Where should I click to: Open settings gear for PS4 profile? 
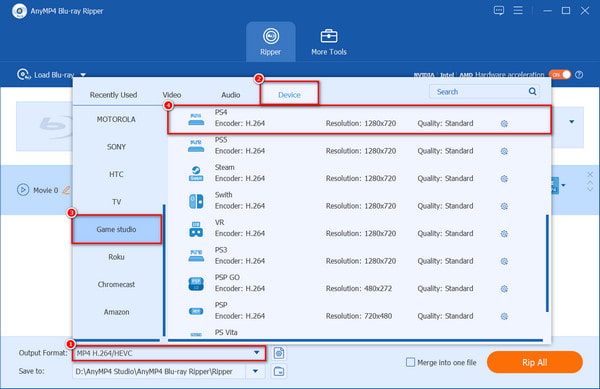(x=504, y=124)
